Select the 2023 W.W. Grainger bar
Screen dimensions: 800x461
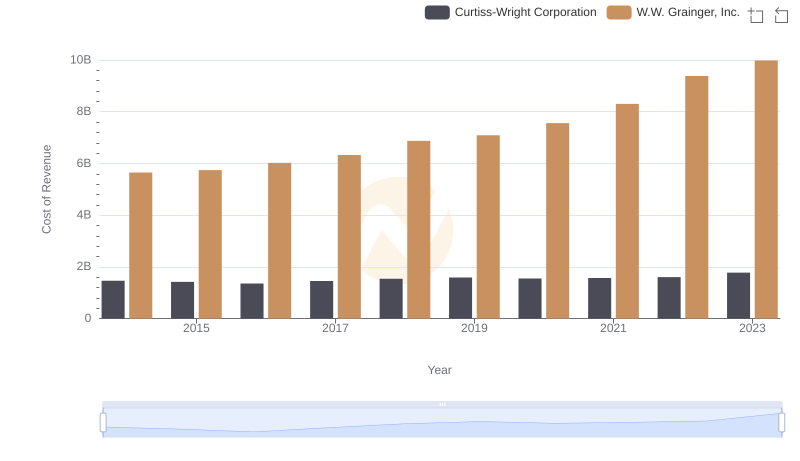[766, 189]
